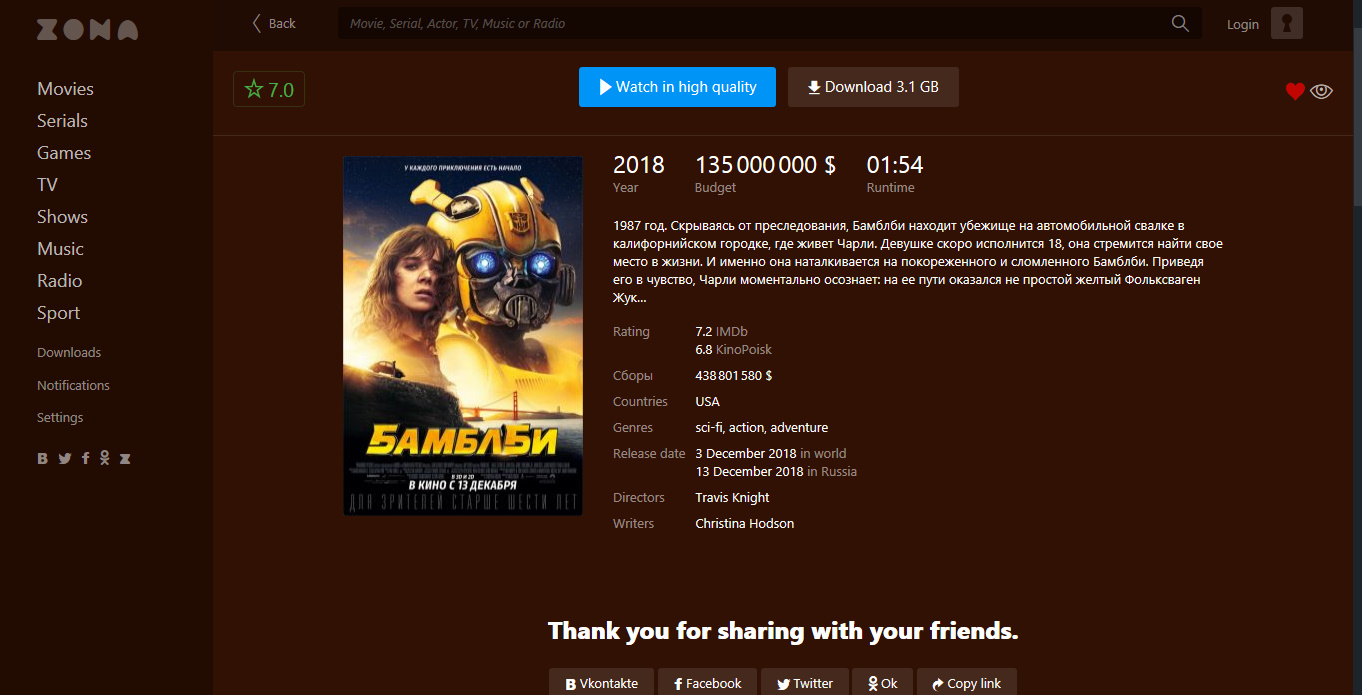The width and height of the screenshot is (1362, 695).
Task: Open director Travis Knight
Action: [732, 498]
